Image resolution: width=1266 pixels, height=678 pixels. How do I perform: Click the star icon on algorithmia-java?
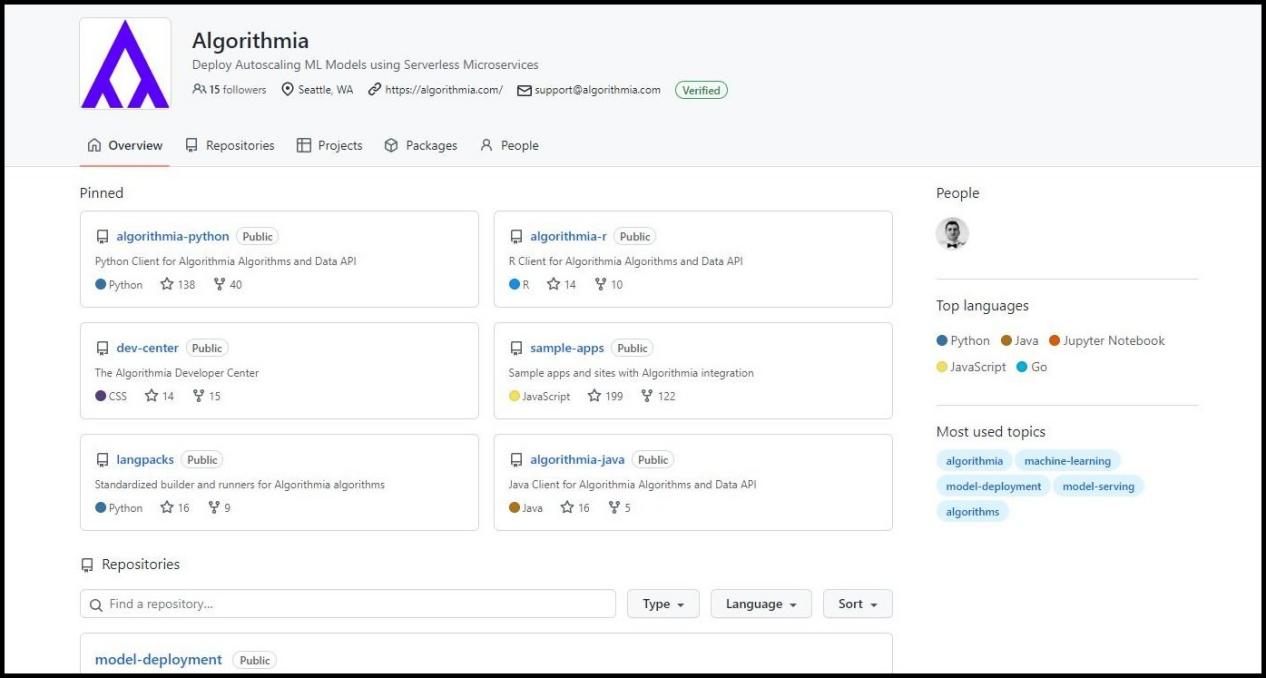point(567,508)
